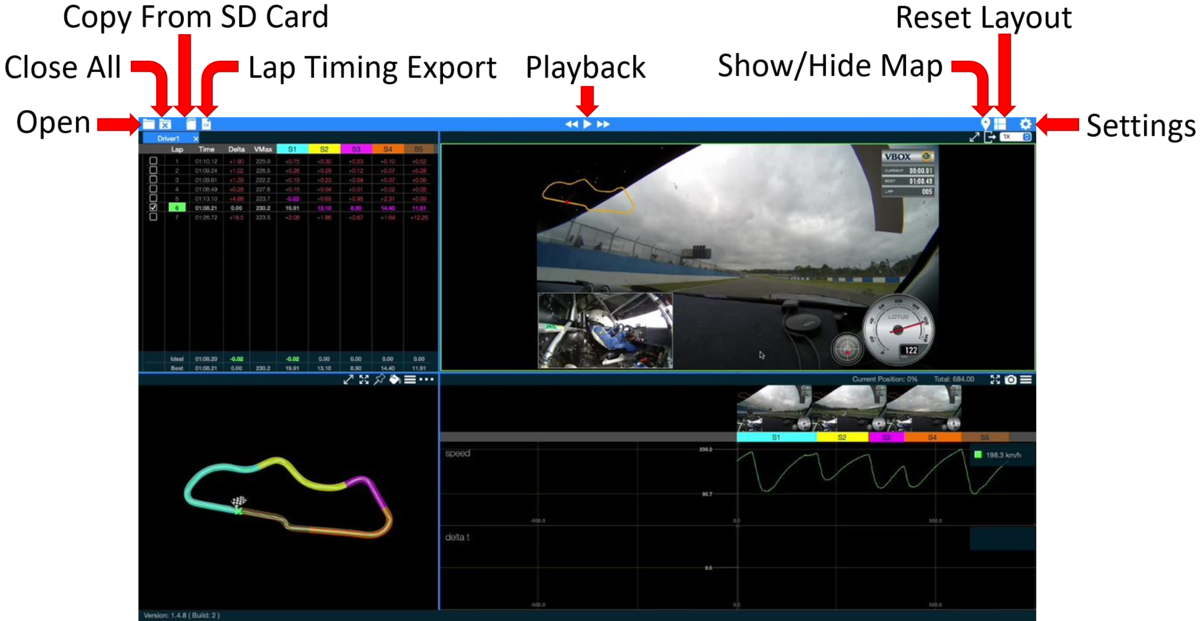Click the graph panel fit-to-screen icon

[x=995, y=380]
